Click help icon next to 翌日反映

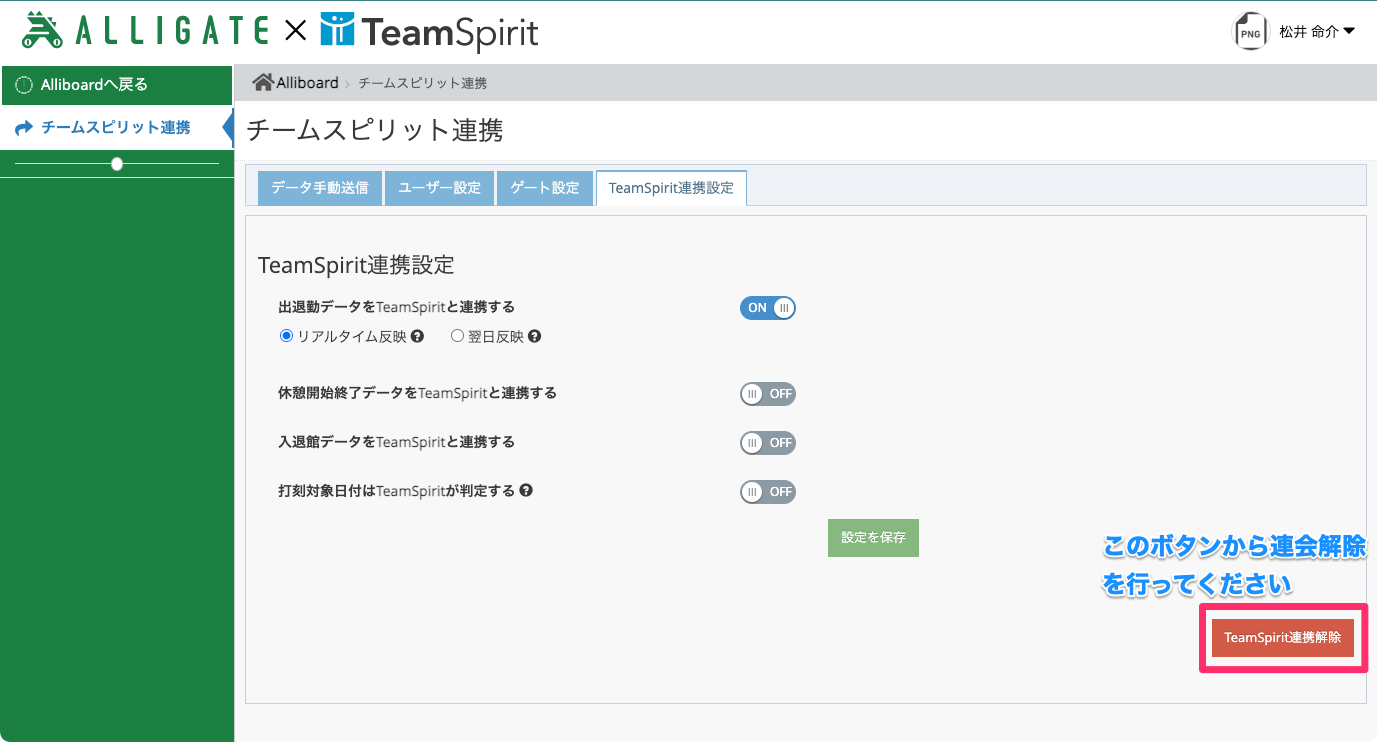tap(534, 337)
